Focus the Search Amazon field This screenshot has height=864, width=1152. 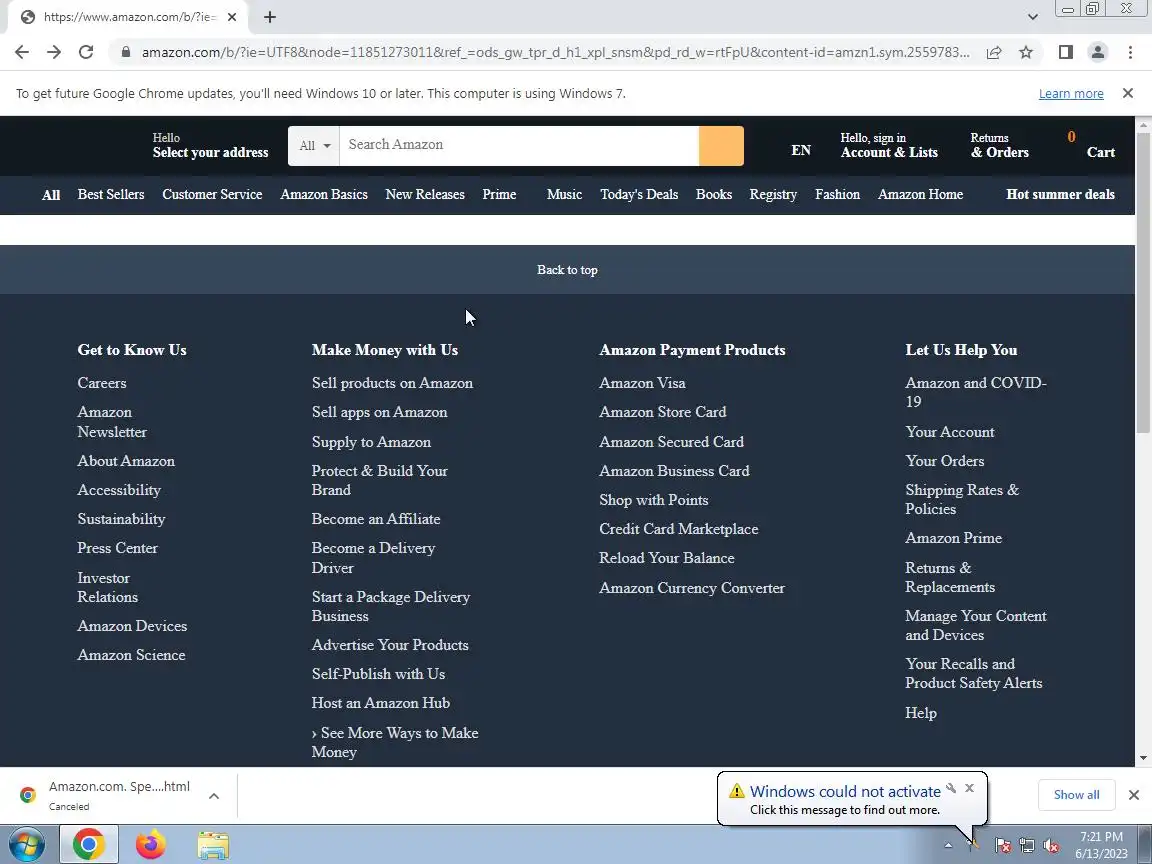tap(519, 145)
